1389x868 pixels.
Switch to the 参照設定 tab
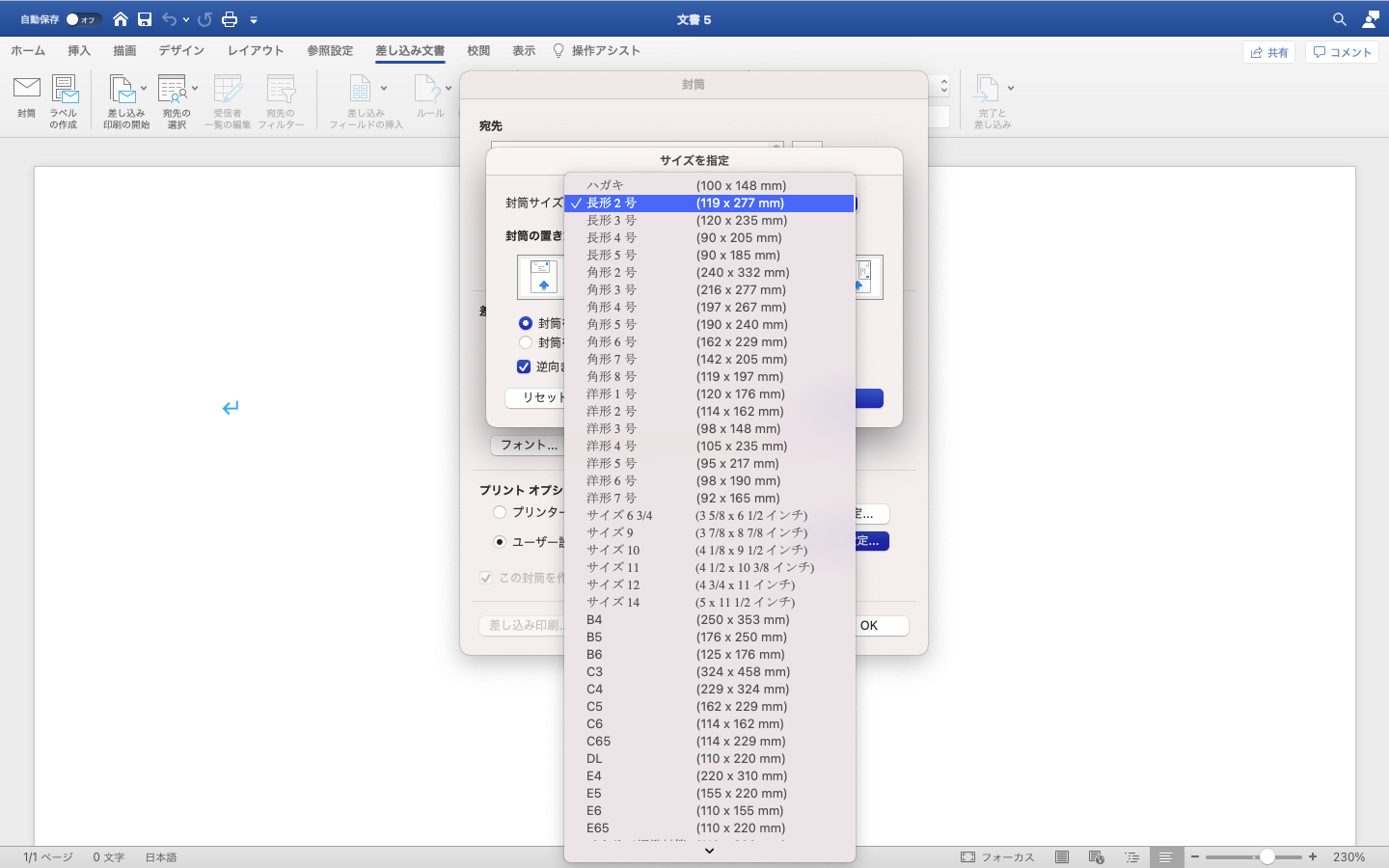click(x=330, y=51)
